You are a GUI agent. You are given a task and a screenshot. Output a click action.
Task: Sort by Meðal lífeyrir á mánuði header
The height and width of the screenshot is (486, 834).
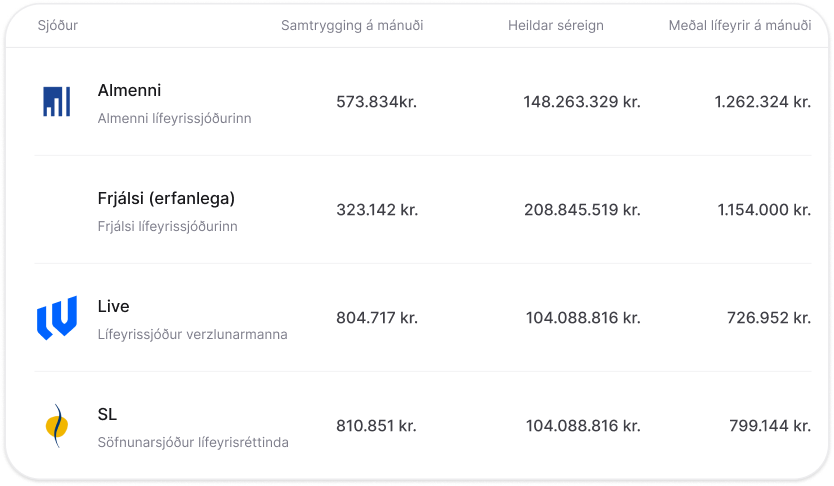coord(739,25)
